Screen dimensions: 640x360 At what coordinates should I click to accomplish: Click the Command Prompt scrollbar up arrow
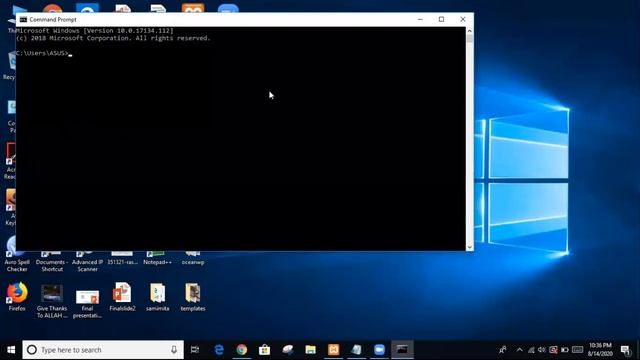(x=469, y=31)
